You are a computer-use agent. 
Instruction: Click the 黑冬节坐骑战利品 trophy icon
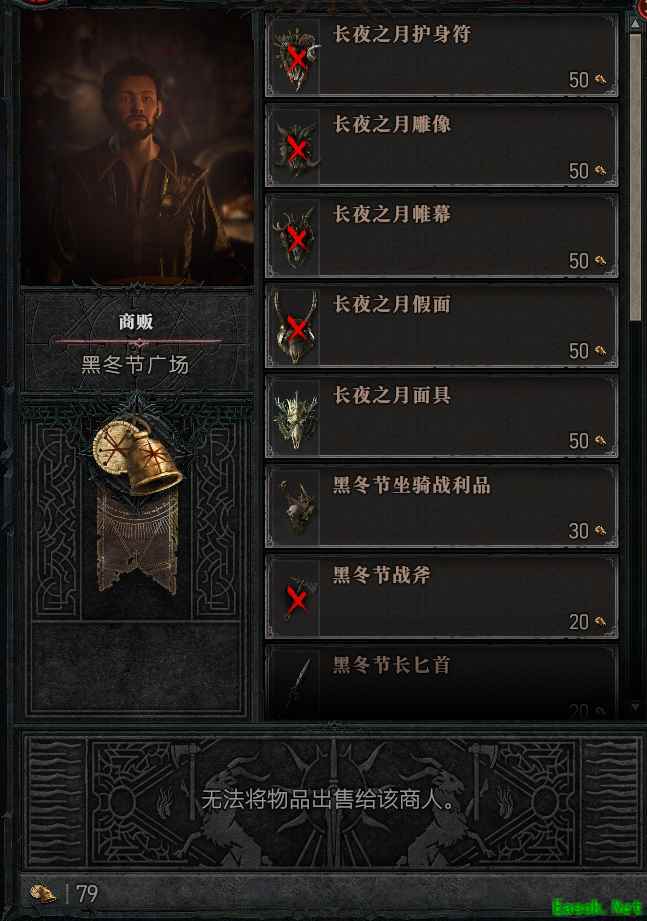[295, 507]
